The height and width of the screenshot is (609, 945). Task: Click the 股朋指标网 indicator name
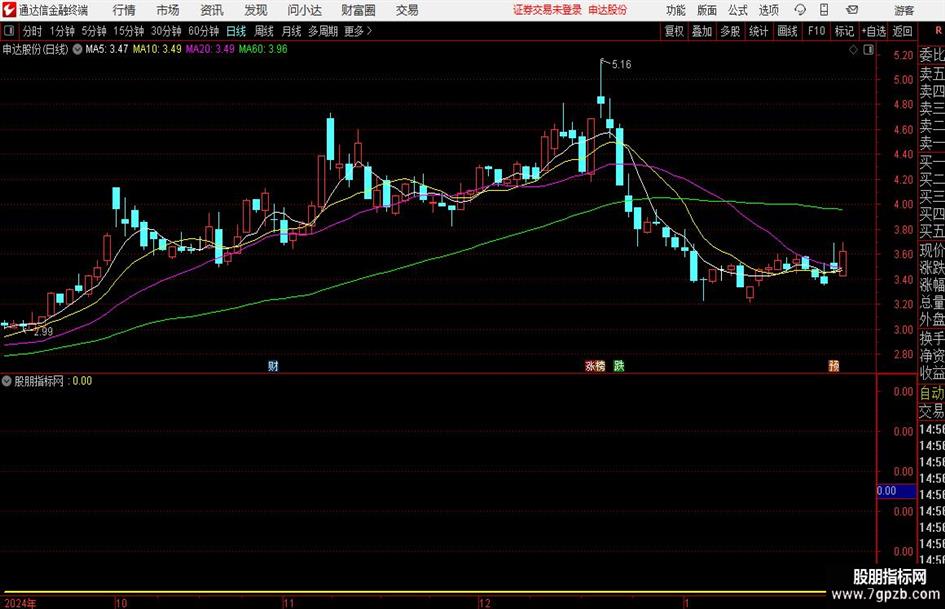pos(39,381)
